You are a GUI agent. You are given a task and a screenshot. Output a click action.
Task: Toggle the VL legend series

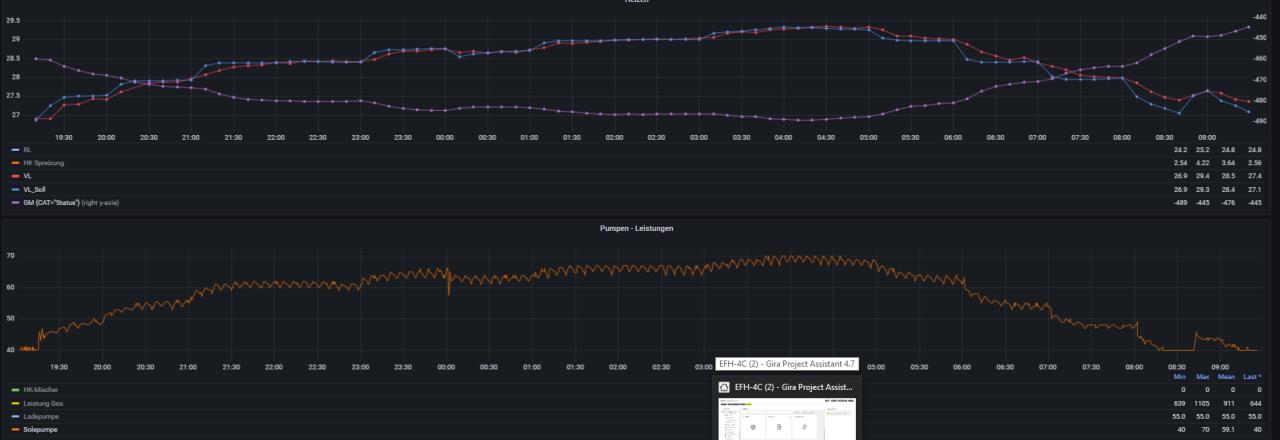click(x=27, y=175)
